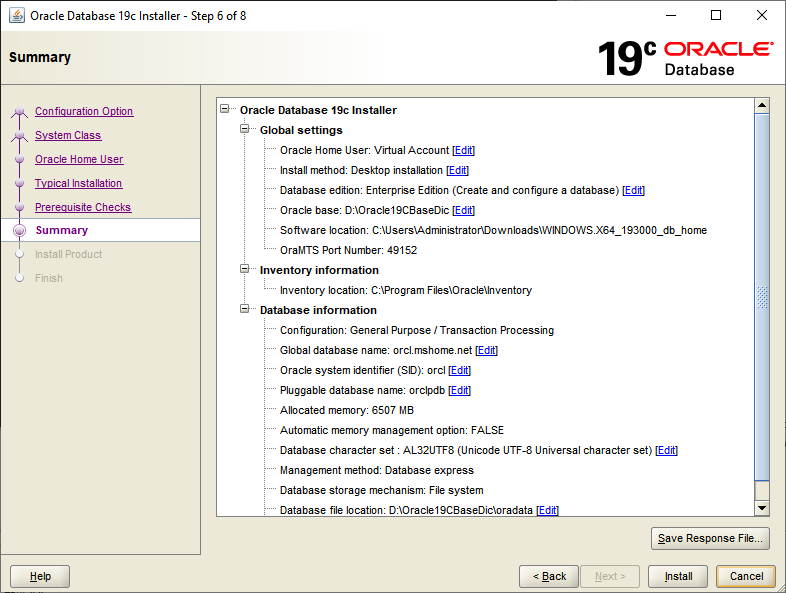
Task: Go to the Prerequisite Checks step
Action: click(83, 208)
